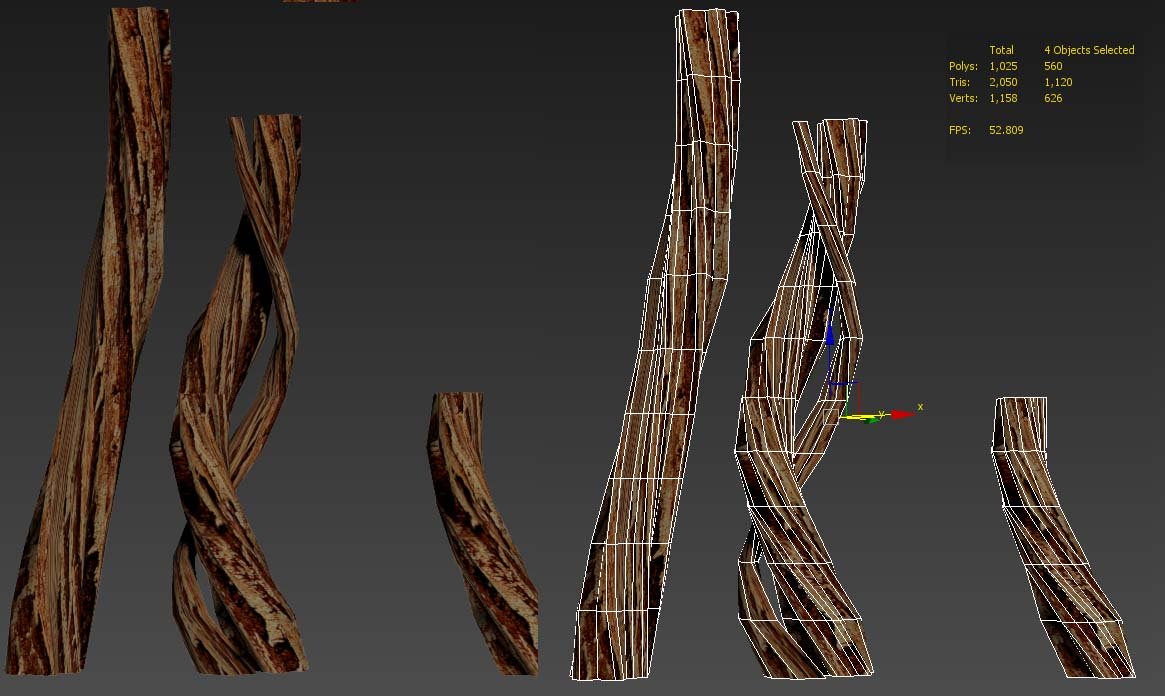The image size is (1165, 696).
Task: Click the blue Z-axis arrow of the gizmo
Action: (830, 332)
